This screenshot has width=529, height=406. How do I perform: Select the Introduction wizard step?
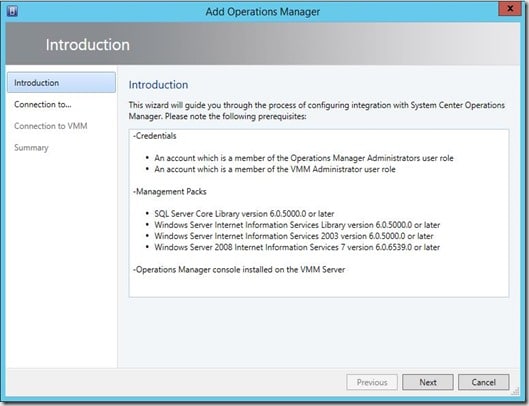pos(61,82)
